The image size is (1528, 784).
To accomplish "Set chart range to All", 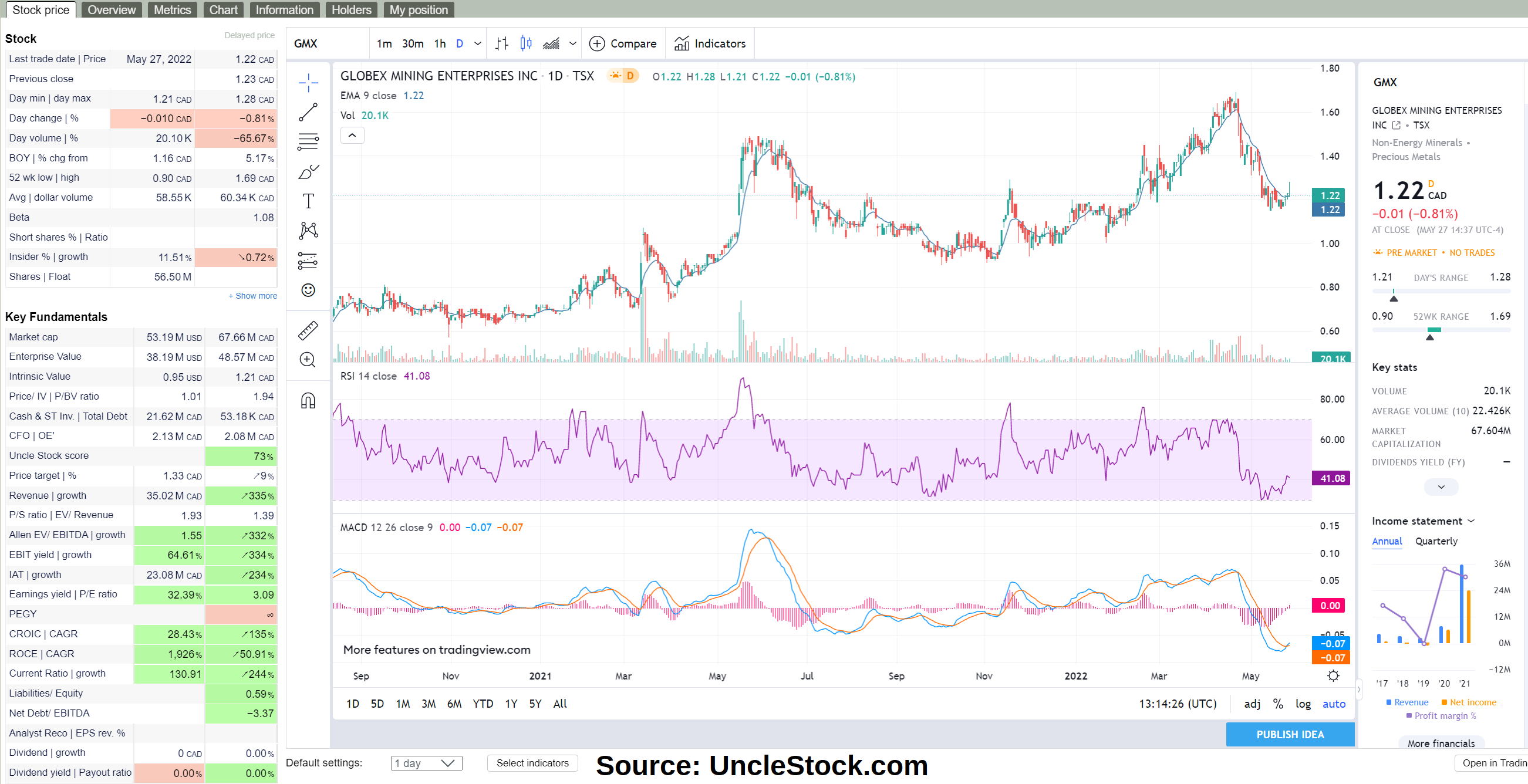I will [x=560, y=704].
